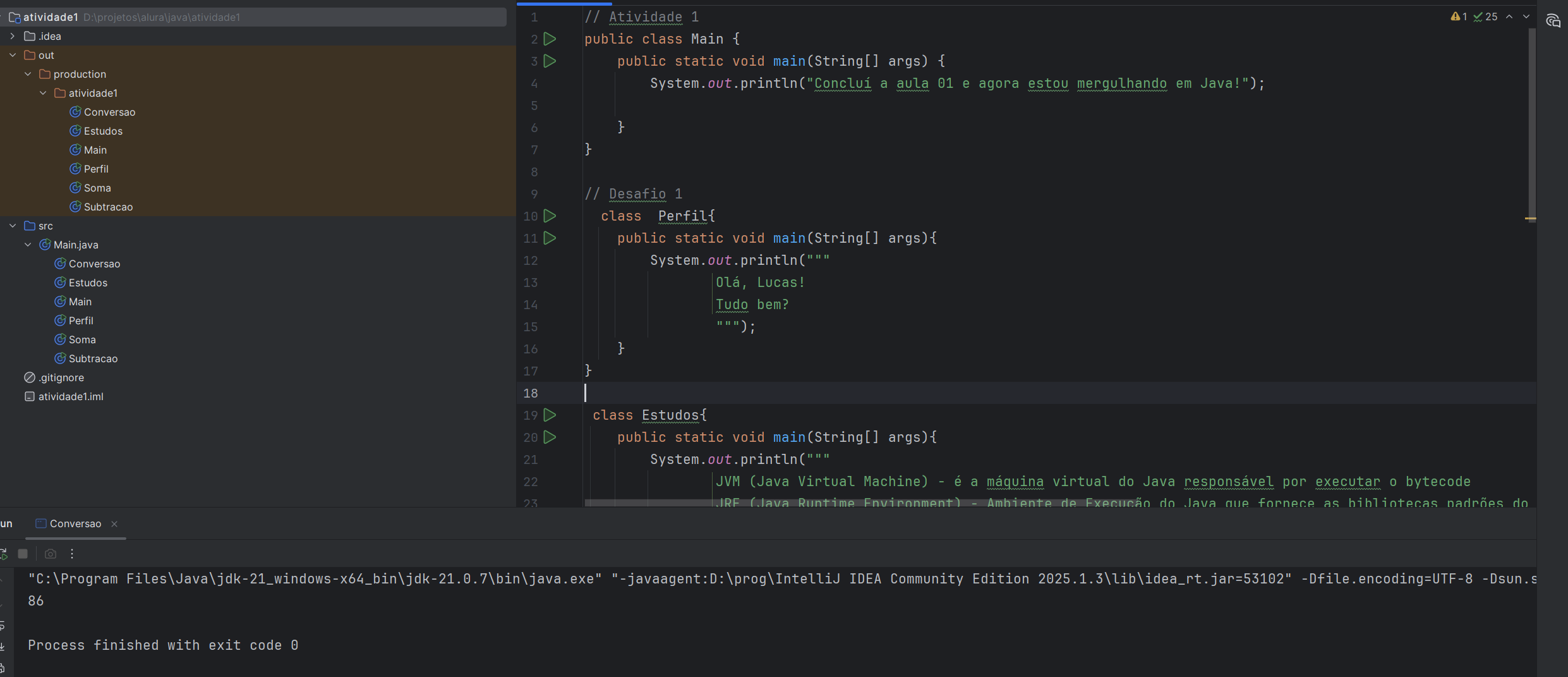
Task: Click line number 18 in the gutter
Action: pos(531,393)
